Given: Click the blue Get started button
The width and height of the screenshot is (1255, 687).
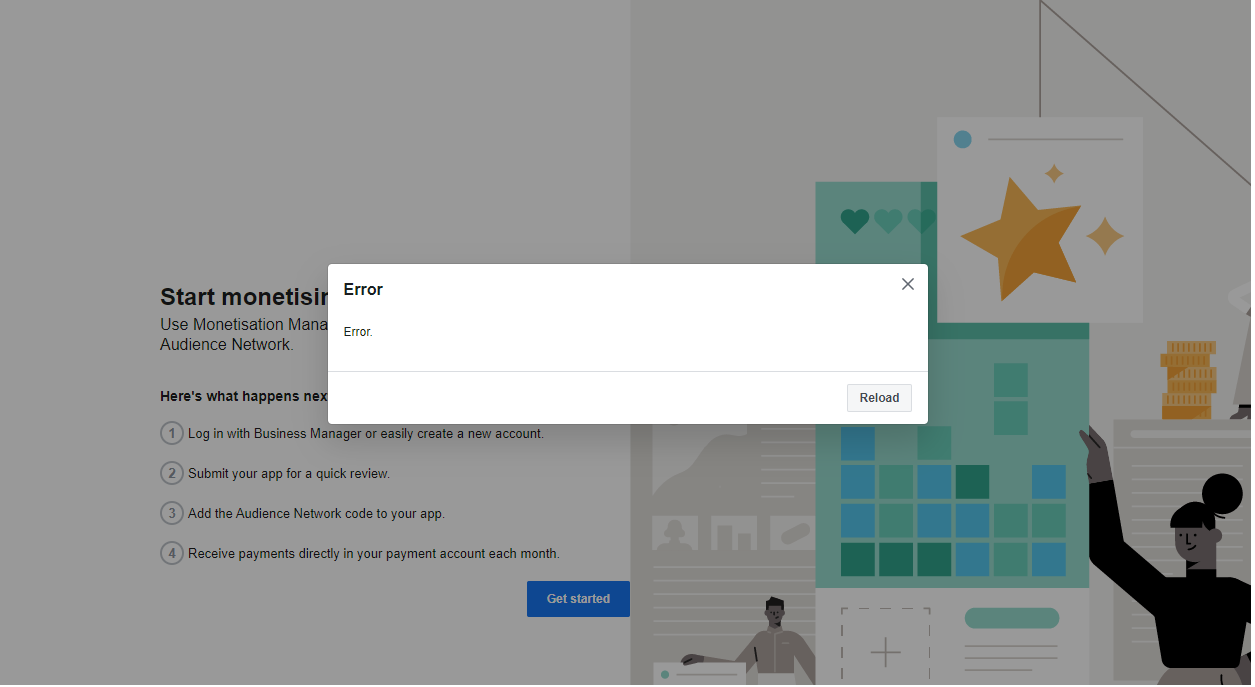Looking at the screenshot, I should [578, 599].
